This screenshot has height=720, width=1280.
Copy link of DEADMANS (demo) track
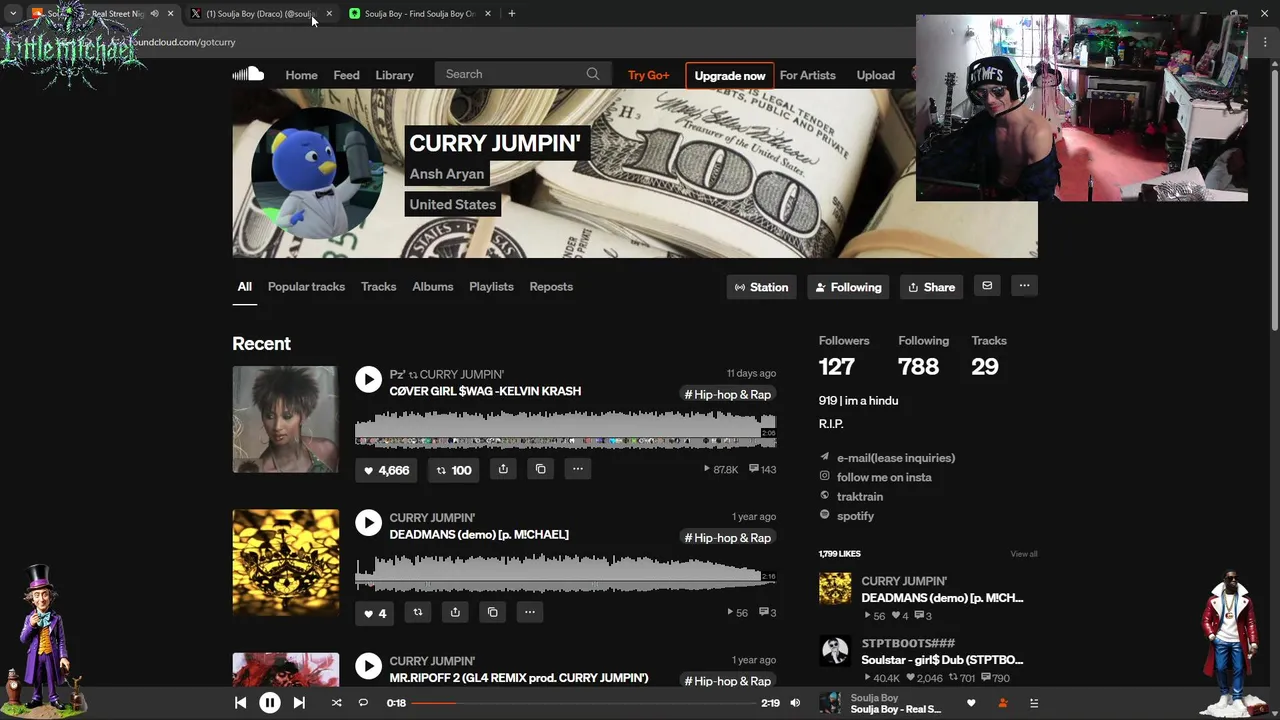[492, 612]
